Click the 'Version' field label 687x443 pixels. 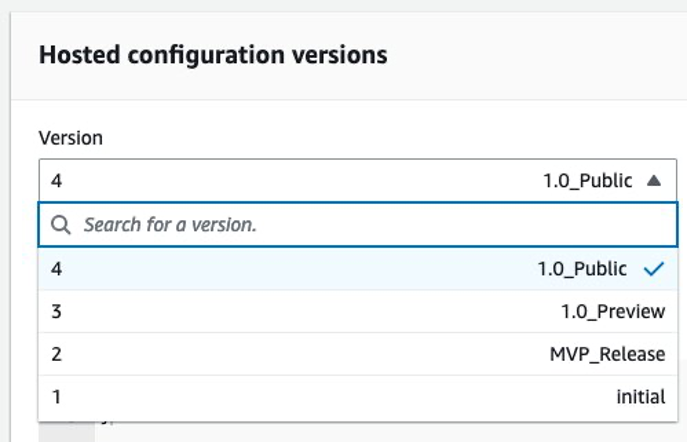pyautogui.click(x=70, y=138)
